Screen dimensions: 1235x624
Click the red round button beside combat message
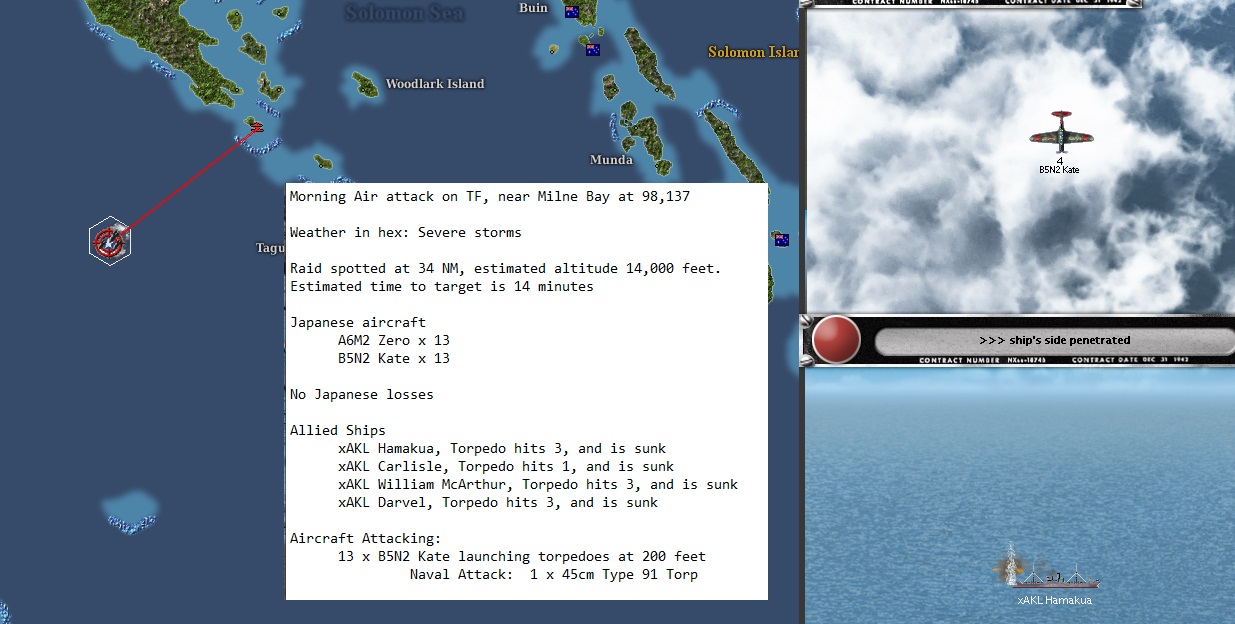[x=836, y=340]
